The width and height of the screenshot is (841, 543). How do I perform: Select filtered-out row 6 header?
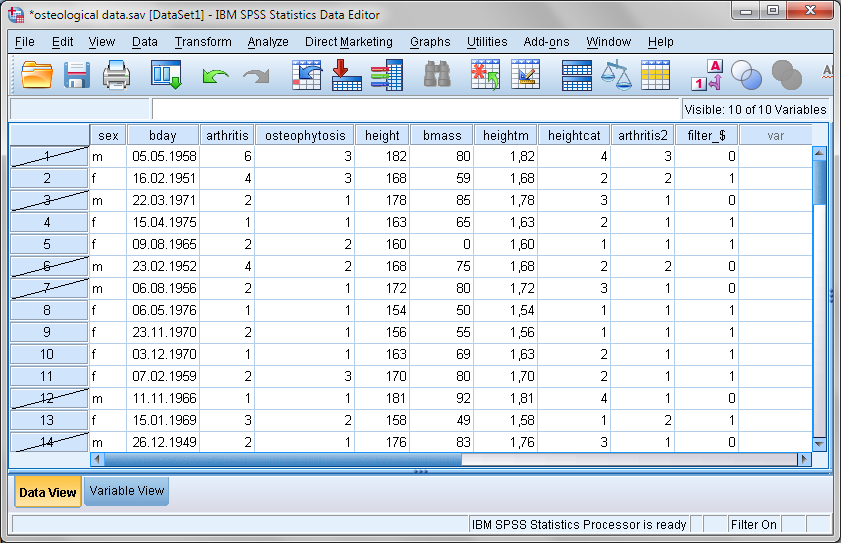49,266
